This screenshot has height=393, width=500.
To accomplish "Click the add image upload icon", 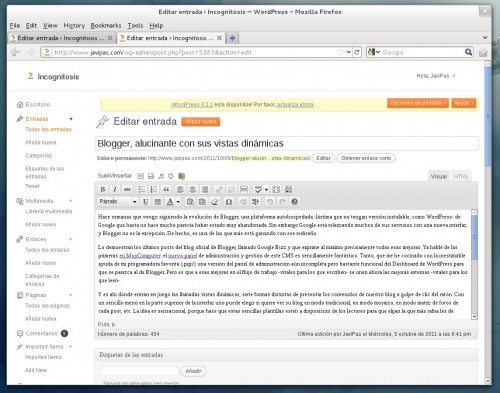I will [x=141, y=176].
